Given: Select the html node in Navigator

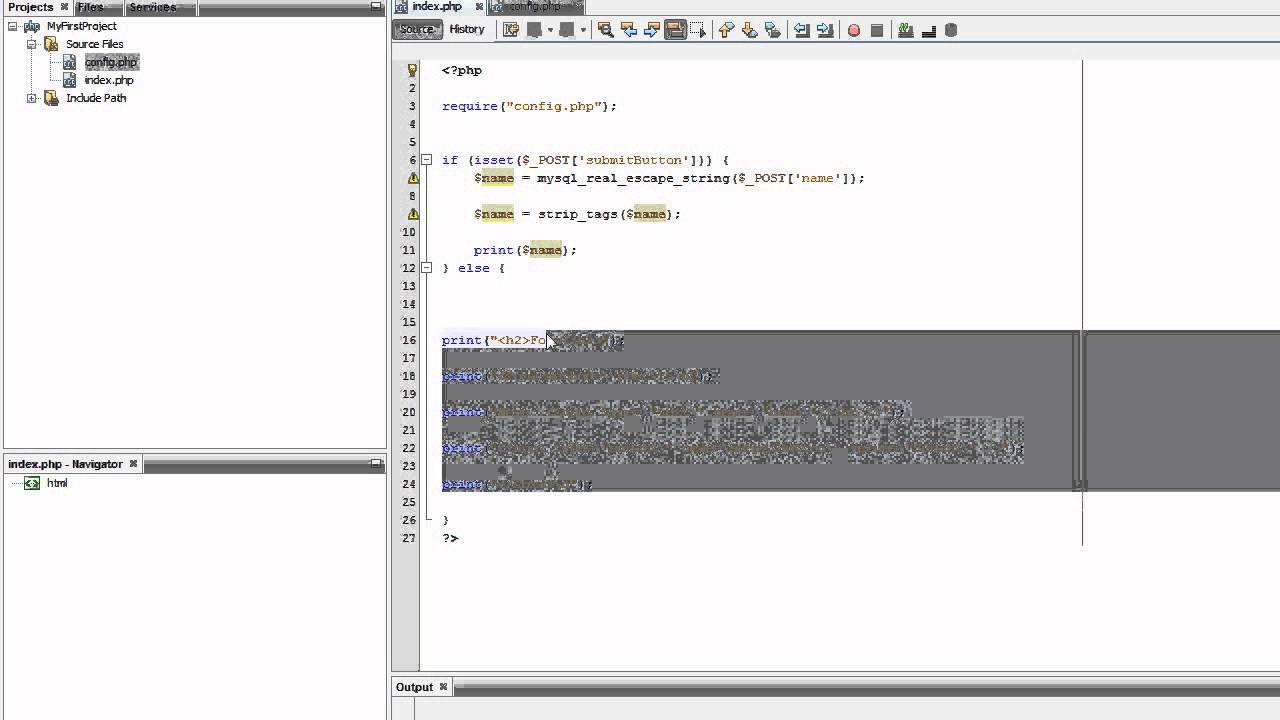Looking at the screenshot, I should (57, 483).
